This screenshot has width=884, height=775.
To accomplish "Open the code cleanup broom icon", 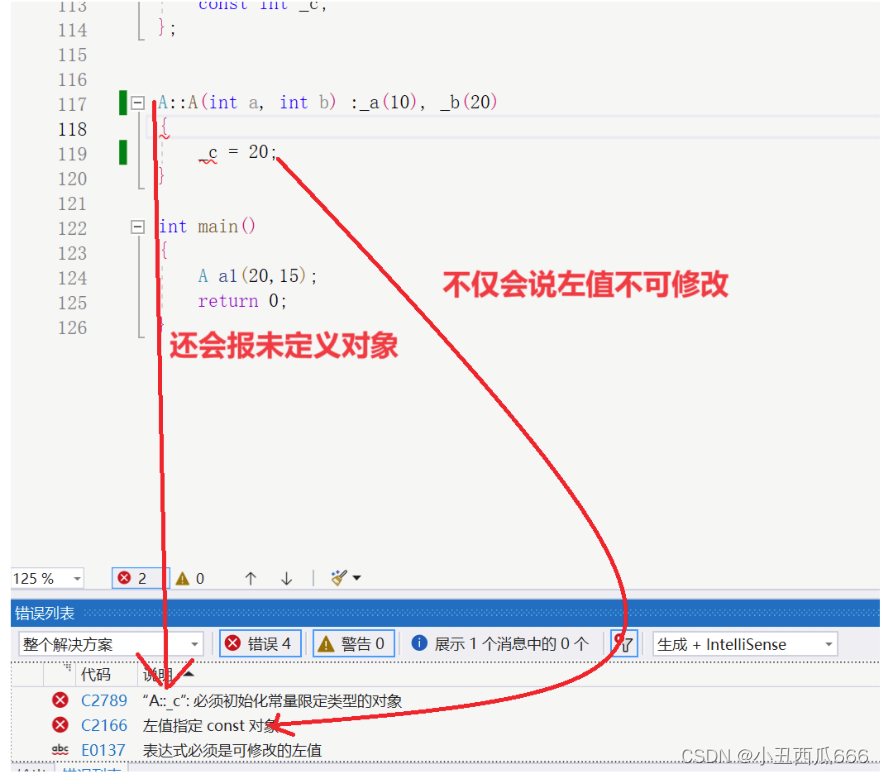I will 339,578.
